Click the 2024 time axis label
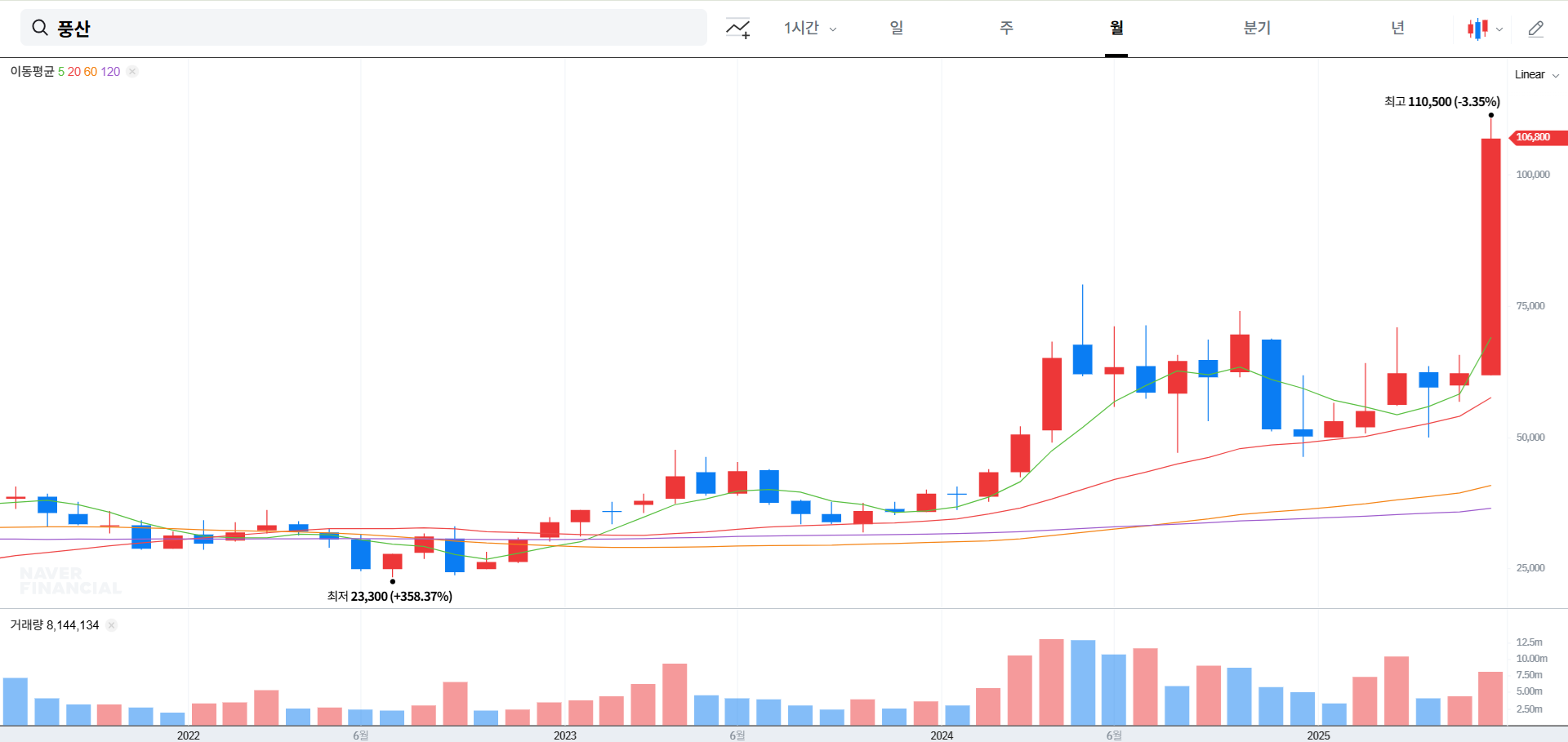Image resolution: width=1568 pixels, height=742 pixels. pos(942,735)
